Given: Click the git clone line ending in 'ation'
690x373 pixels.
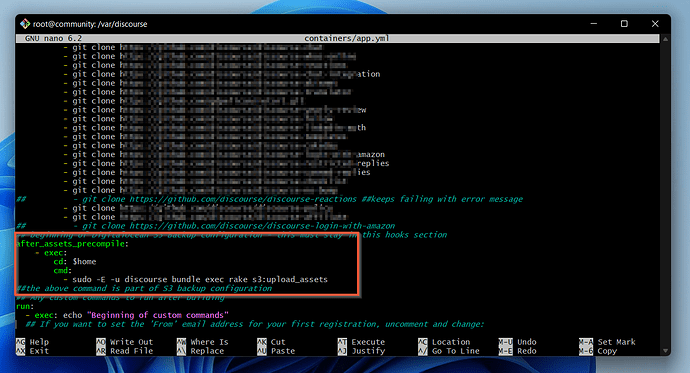Looking at the screenshot, I should tap(222, 74).
